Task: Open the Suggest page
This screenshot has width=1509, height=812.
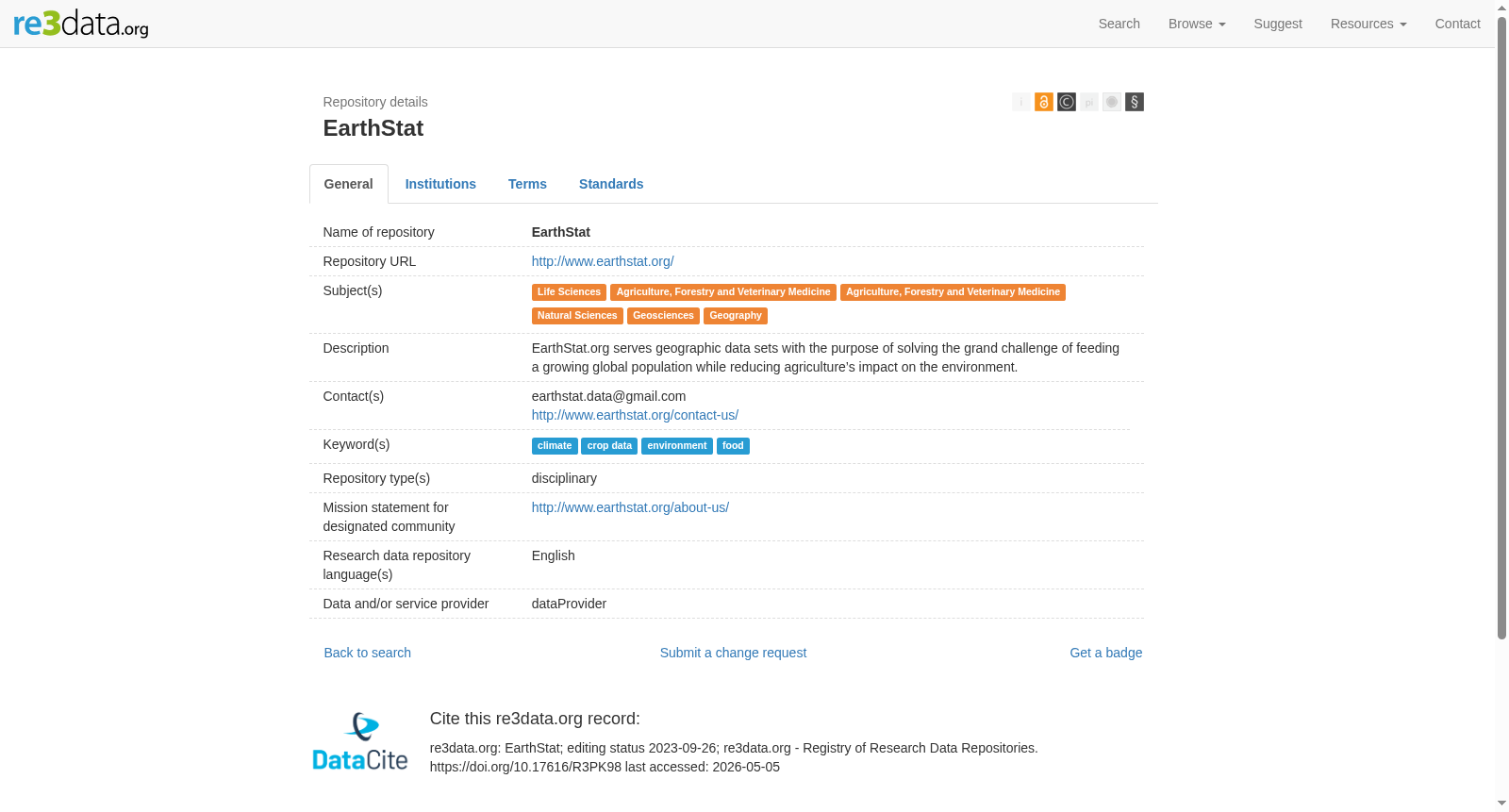Action: click(1278, 24)
